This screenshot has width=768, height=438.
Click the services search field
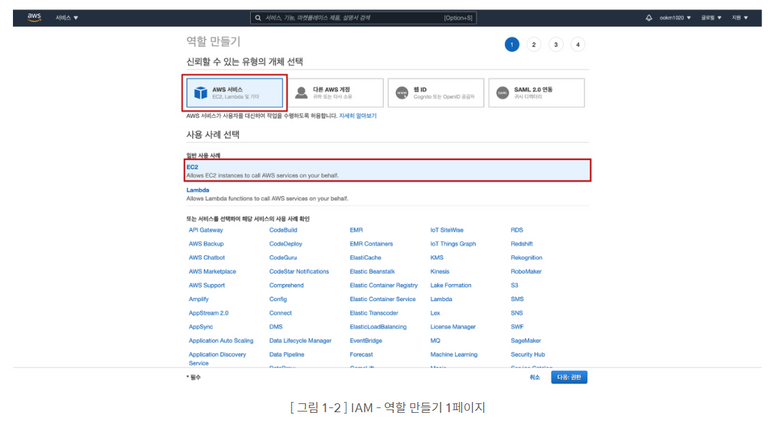click(x=363, y=18)
